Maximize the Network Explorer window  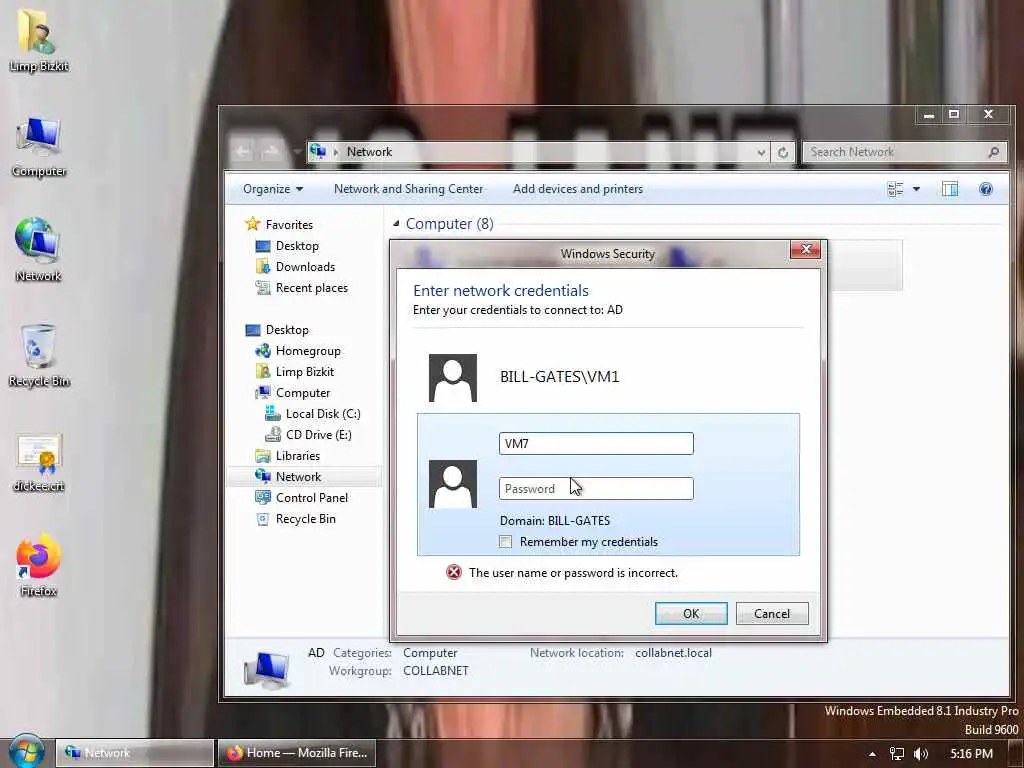(953, 114)
